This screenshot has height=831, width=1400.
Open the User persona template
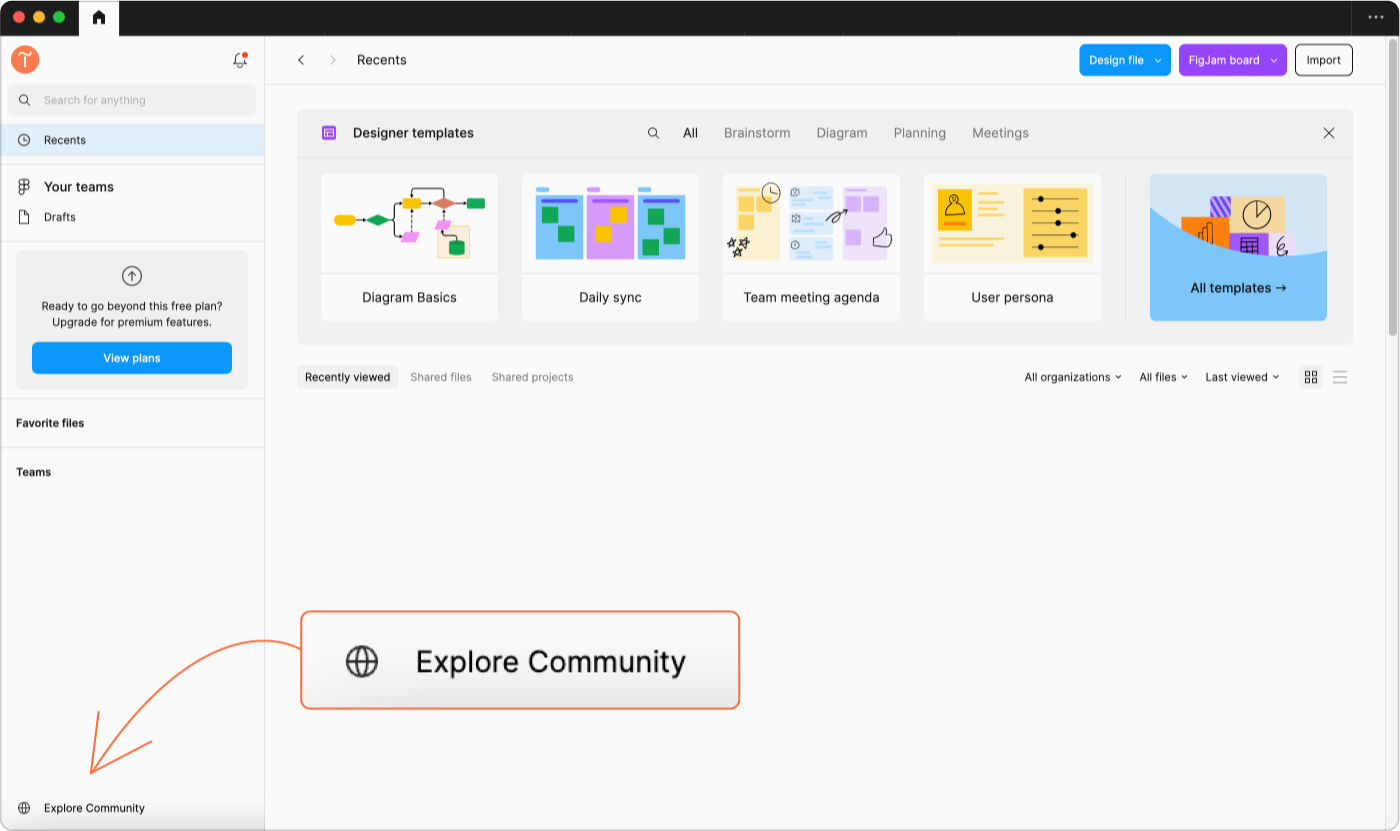pos(1012,247)
